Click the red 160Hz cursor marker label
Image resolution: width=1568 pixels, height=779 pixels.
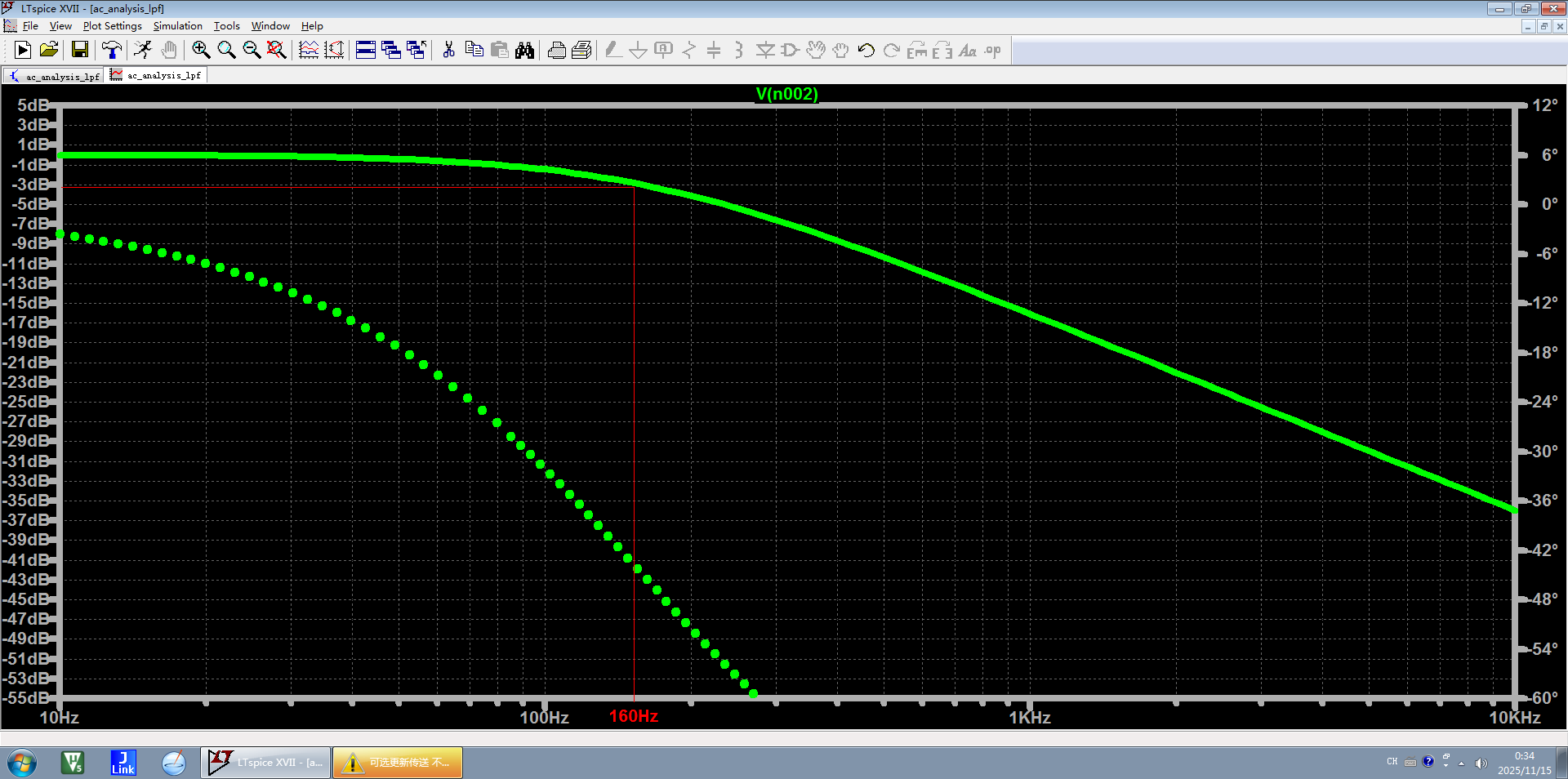pos(633,717)
